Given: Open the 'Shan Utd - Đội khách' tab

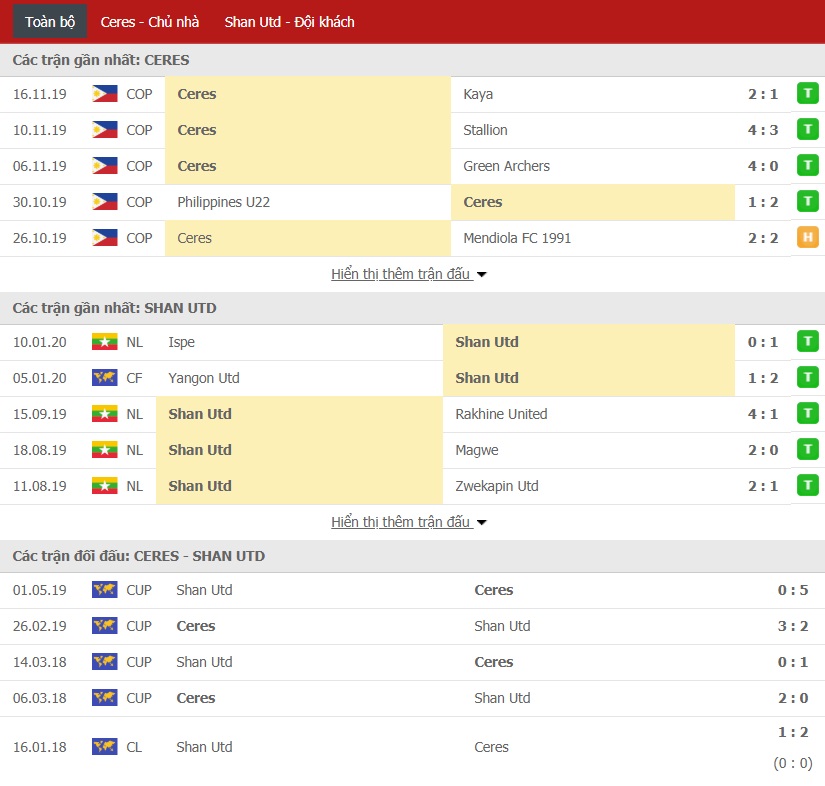Looking at the screenshot, I should [x=289, y=22].
